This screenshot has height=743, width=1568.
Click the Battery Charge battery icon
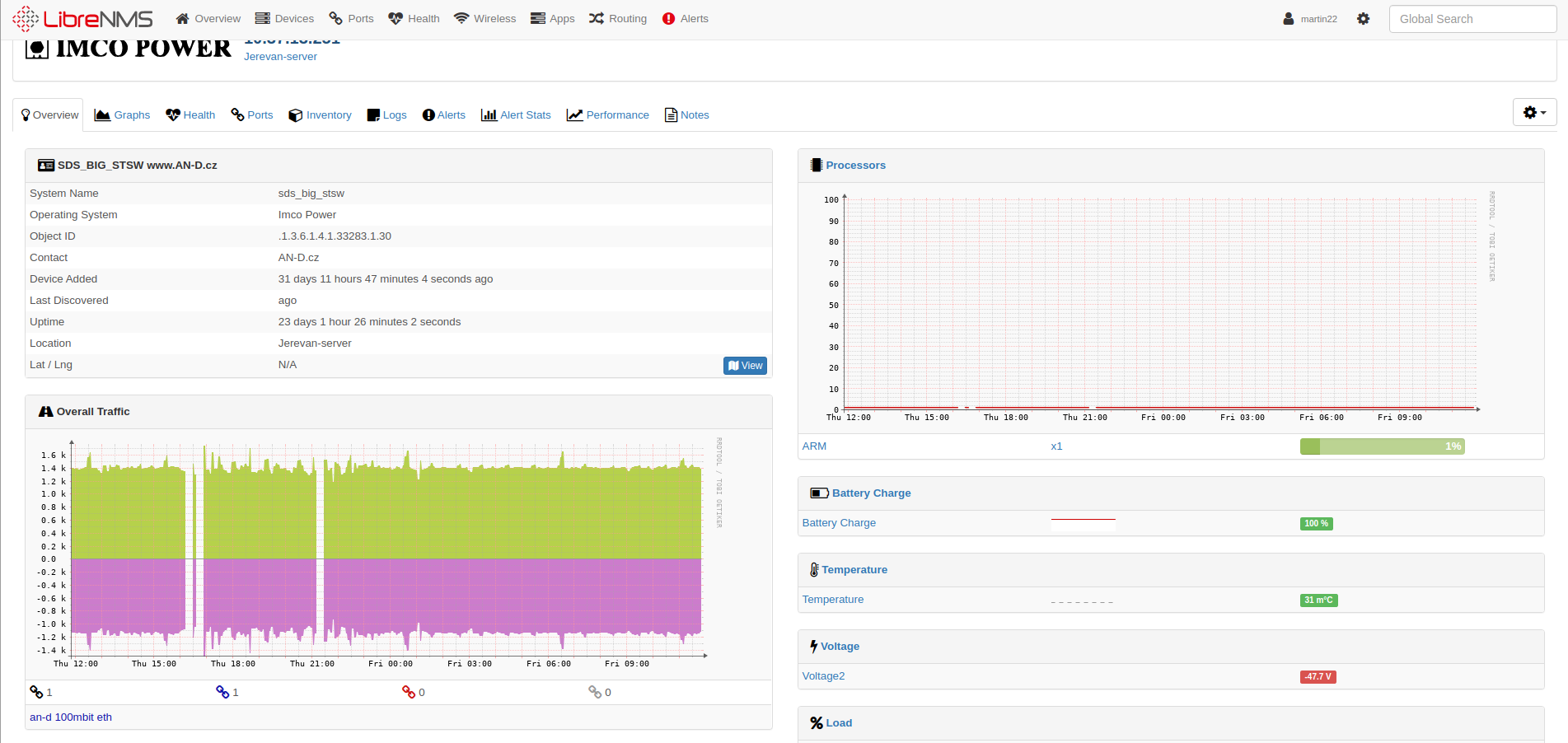(x=819, y=493)
